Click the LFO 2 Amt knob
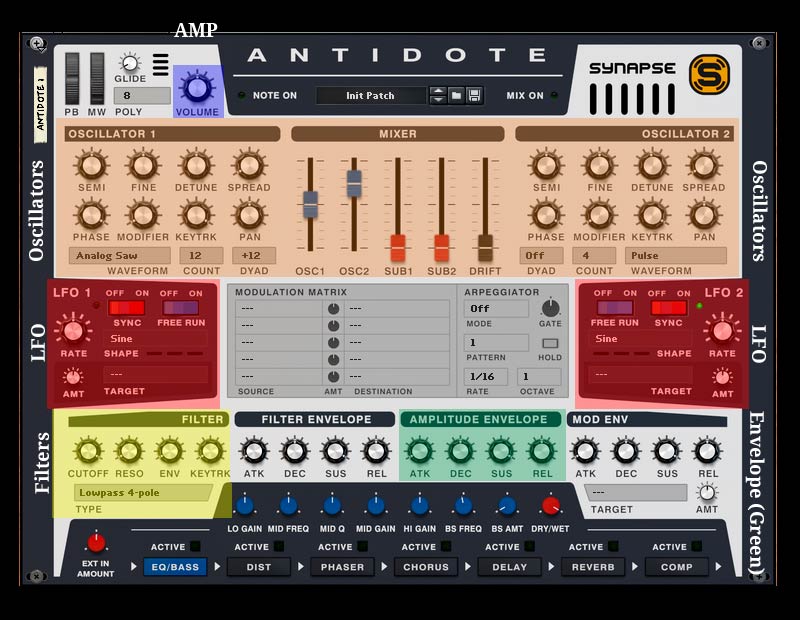 coord(722,377)
